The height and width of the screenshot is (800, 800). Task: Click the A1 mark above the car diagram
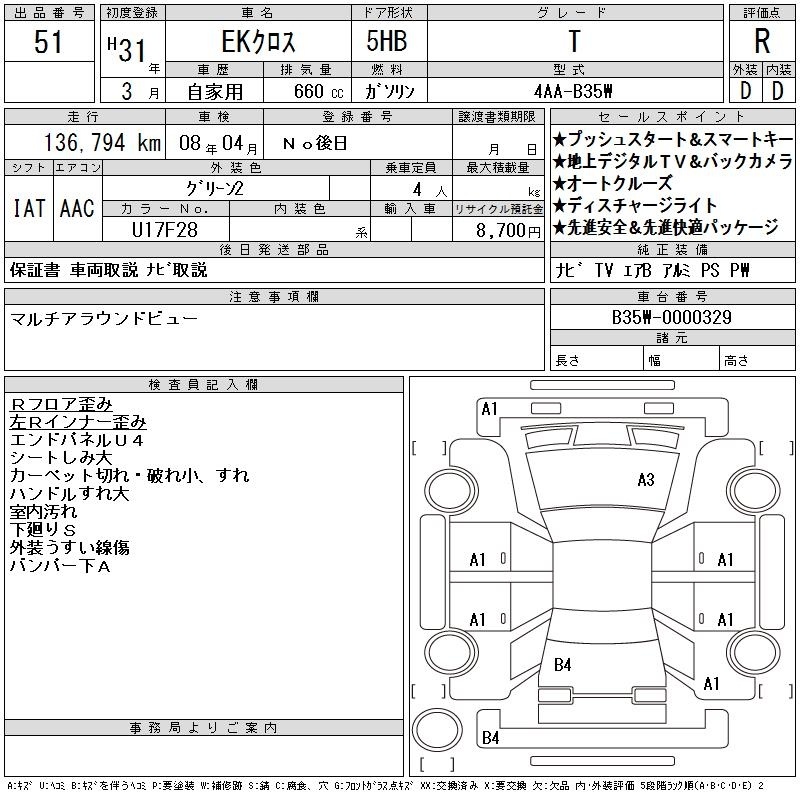[489, 408]
